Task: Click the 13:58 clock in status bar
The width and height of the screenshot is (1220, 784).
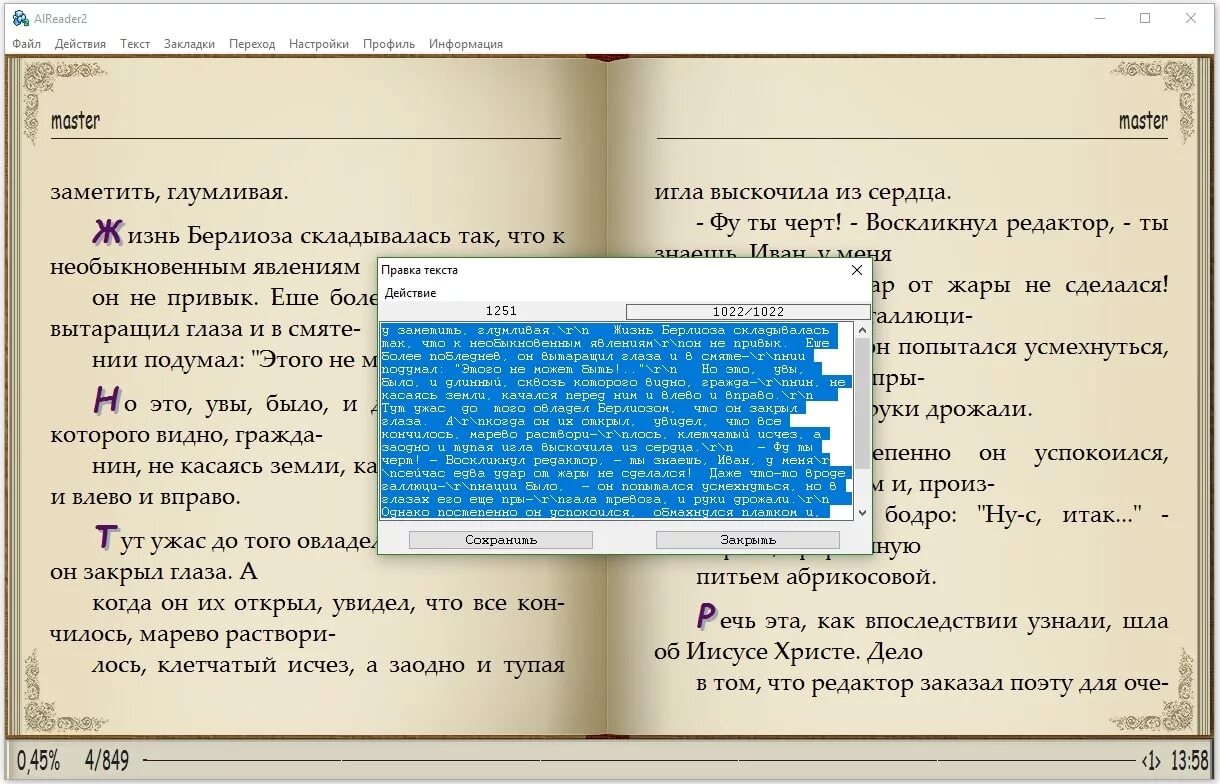Action: [1189, 761]
